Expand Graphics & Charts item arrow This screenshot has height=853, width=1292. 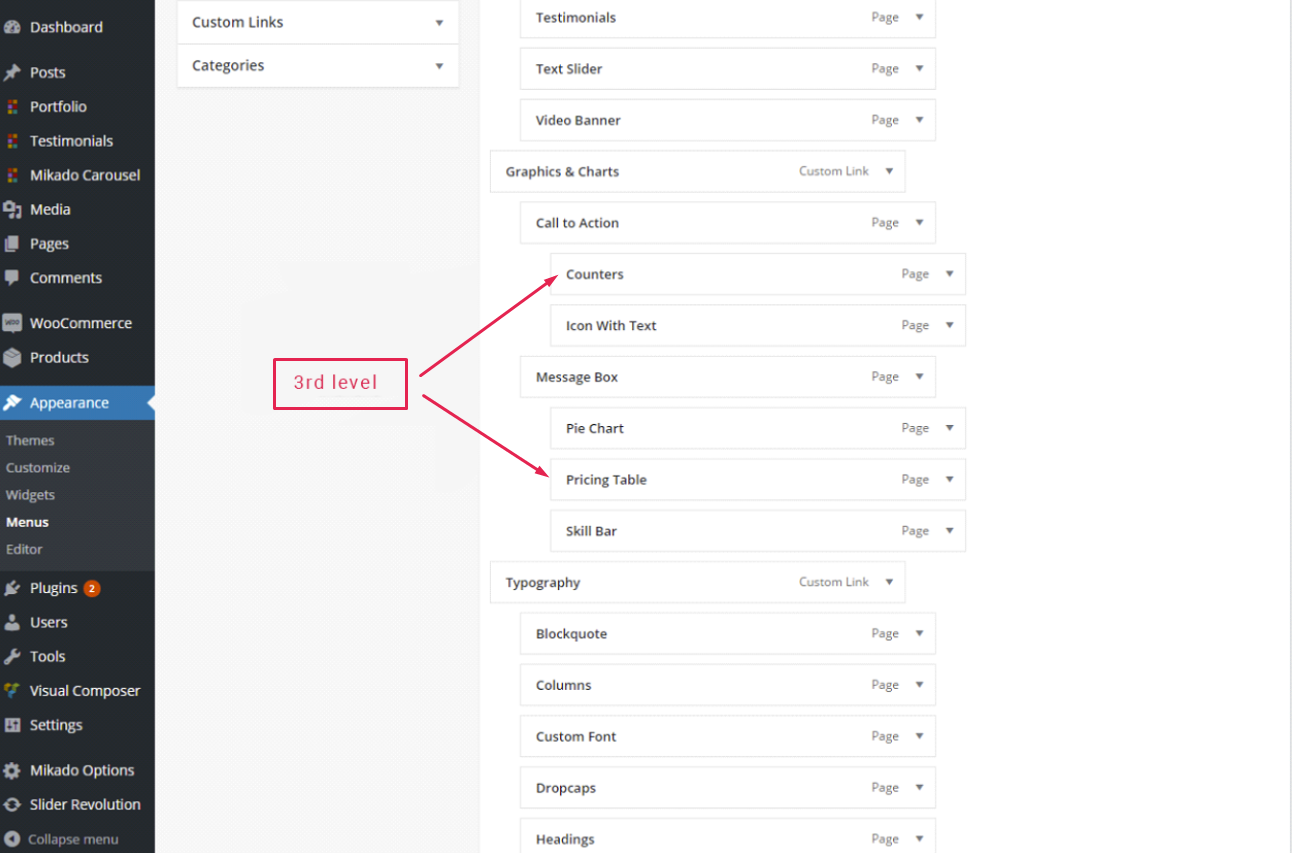click(889, 171)
